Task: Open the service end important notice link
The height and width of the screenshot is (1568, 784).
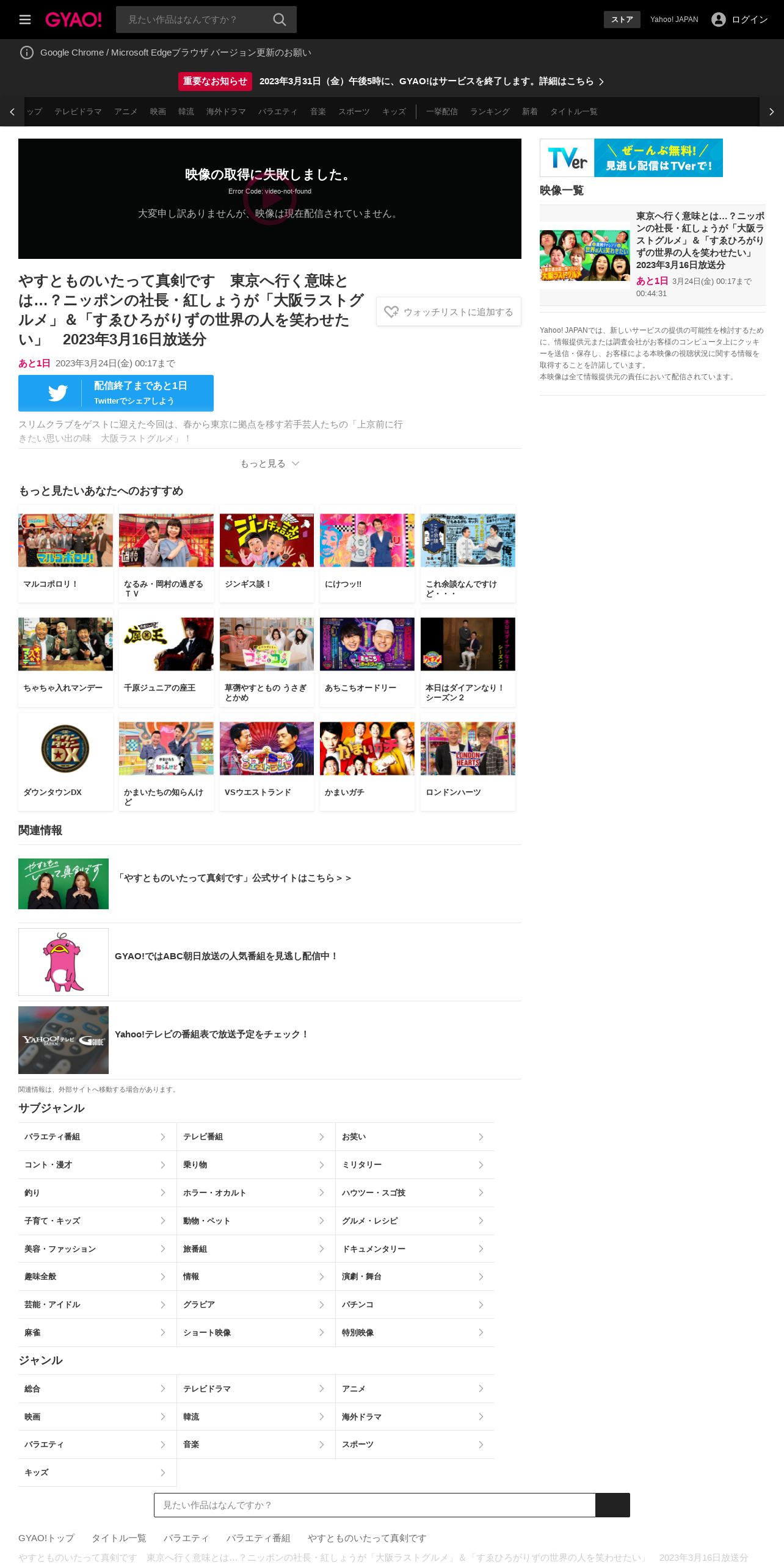Action: coord(432,81)
